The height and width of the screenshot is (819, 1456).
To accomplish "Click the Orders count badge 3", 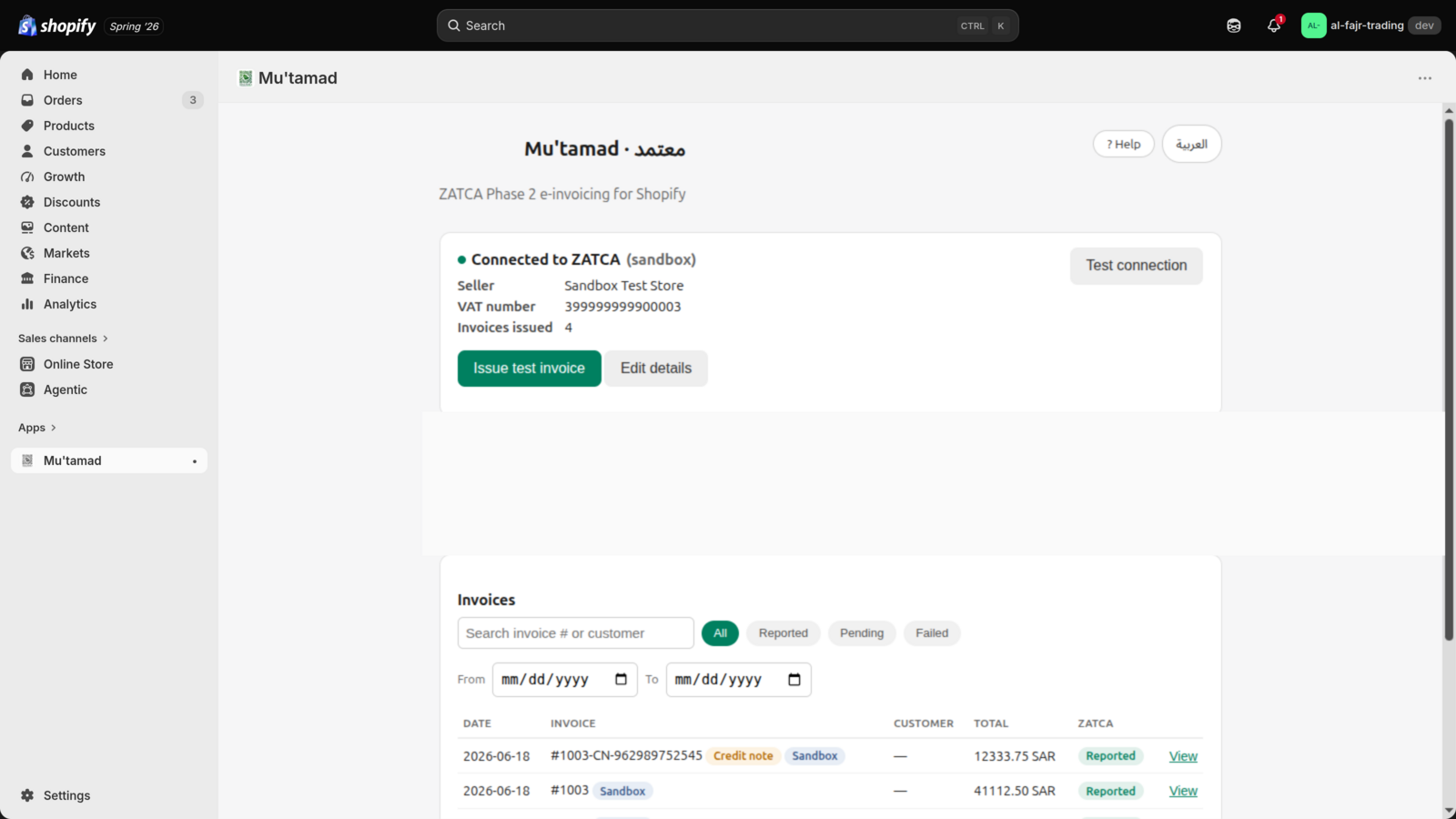I will coord(193,100).
